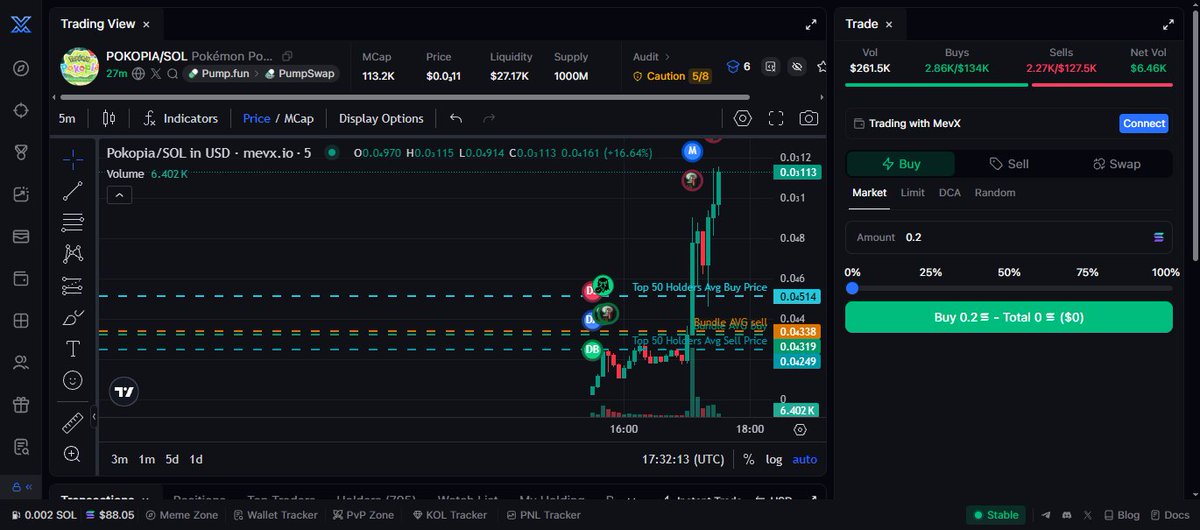Open the people referral icon in sidebar

tap(21, 362)
